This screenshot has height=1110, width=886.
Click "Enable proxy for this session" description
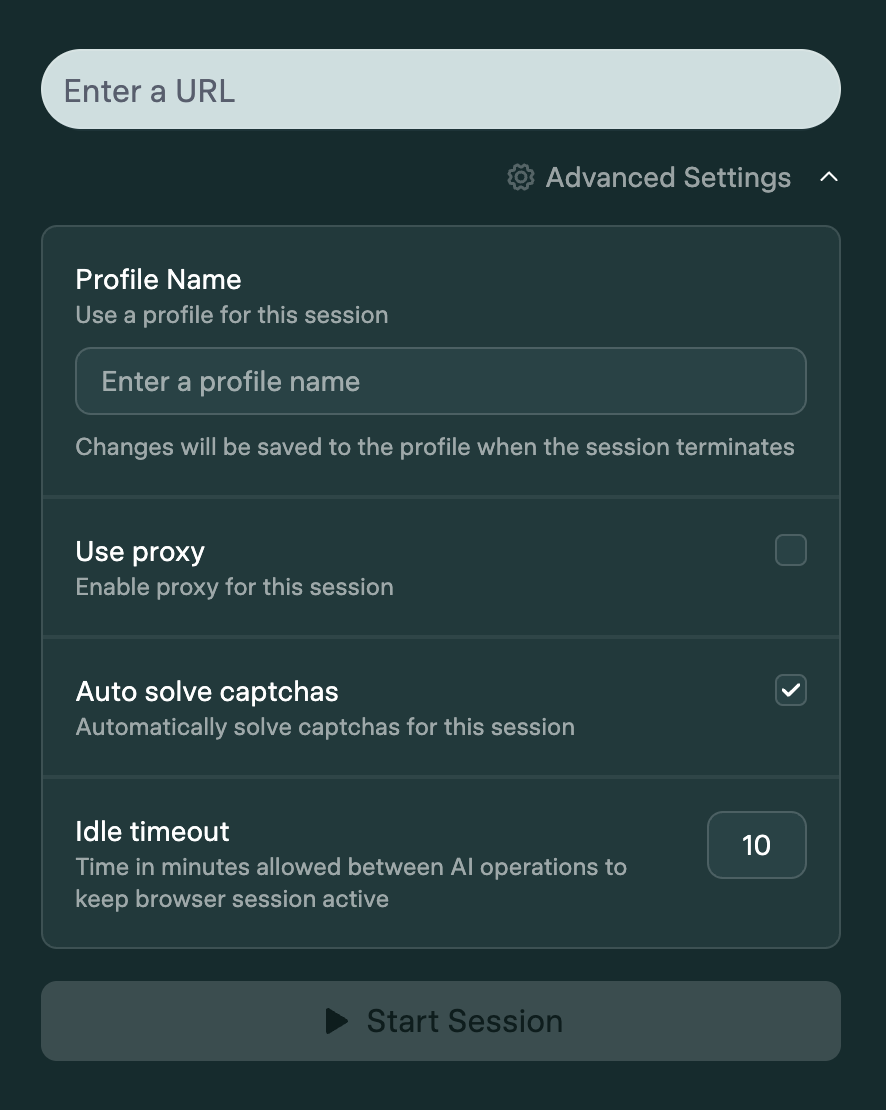point(234,587)
